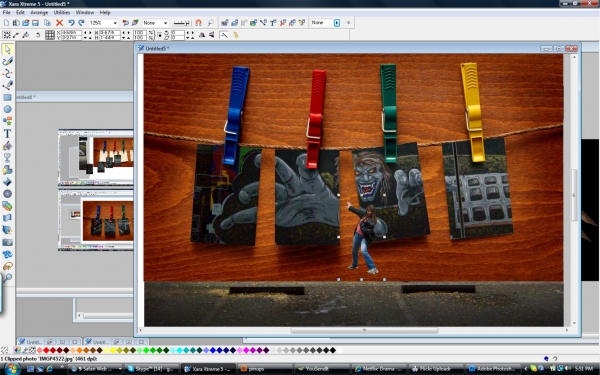Image resolution: width=600 pixels, height=375 pixels.
Task: Open the line width dropdown
Action: [x=181, y=23]
